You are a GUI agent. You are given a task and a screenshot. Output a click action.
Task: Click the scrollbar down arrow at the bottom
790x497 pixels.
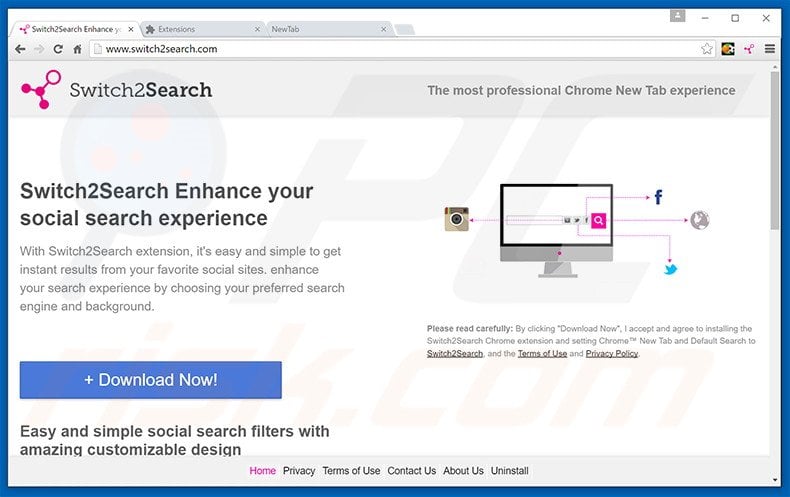click(775, 479)
